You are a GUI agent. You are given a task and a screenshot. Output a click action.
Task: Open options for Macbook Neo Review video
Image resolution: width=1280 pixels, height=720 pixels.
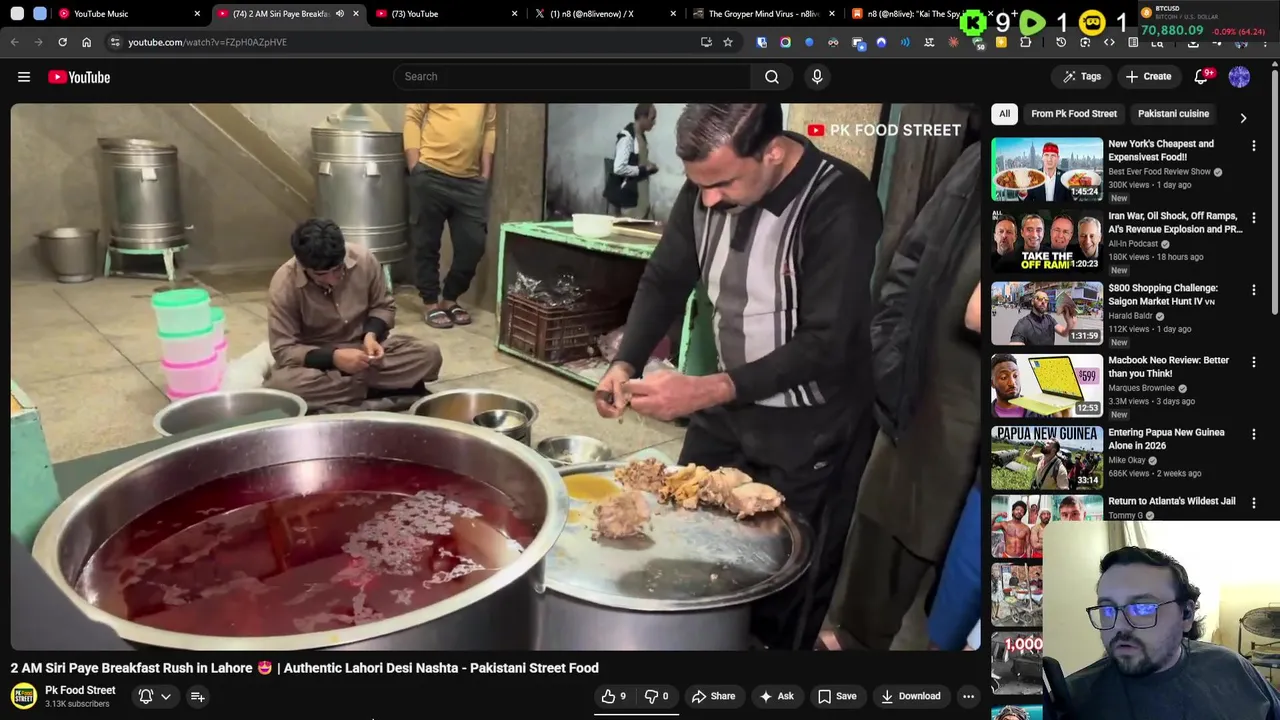(1253, 362)
